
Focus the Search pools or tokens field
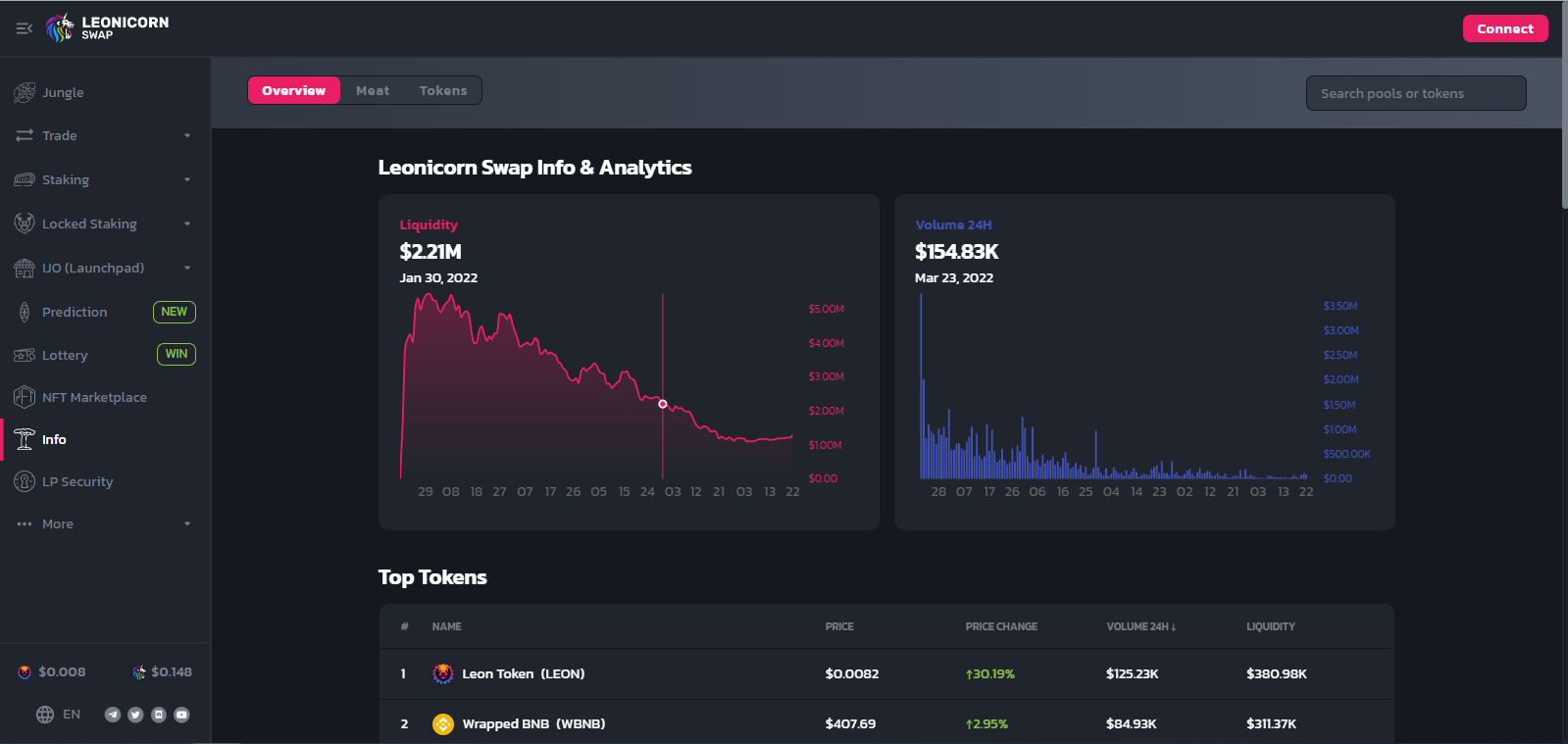tap(1415, 93)
